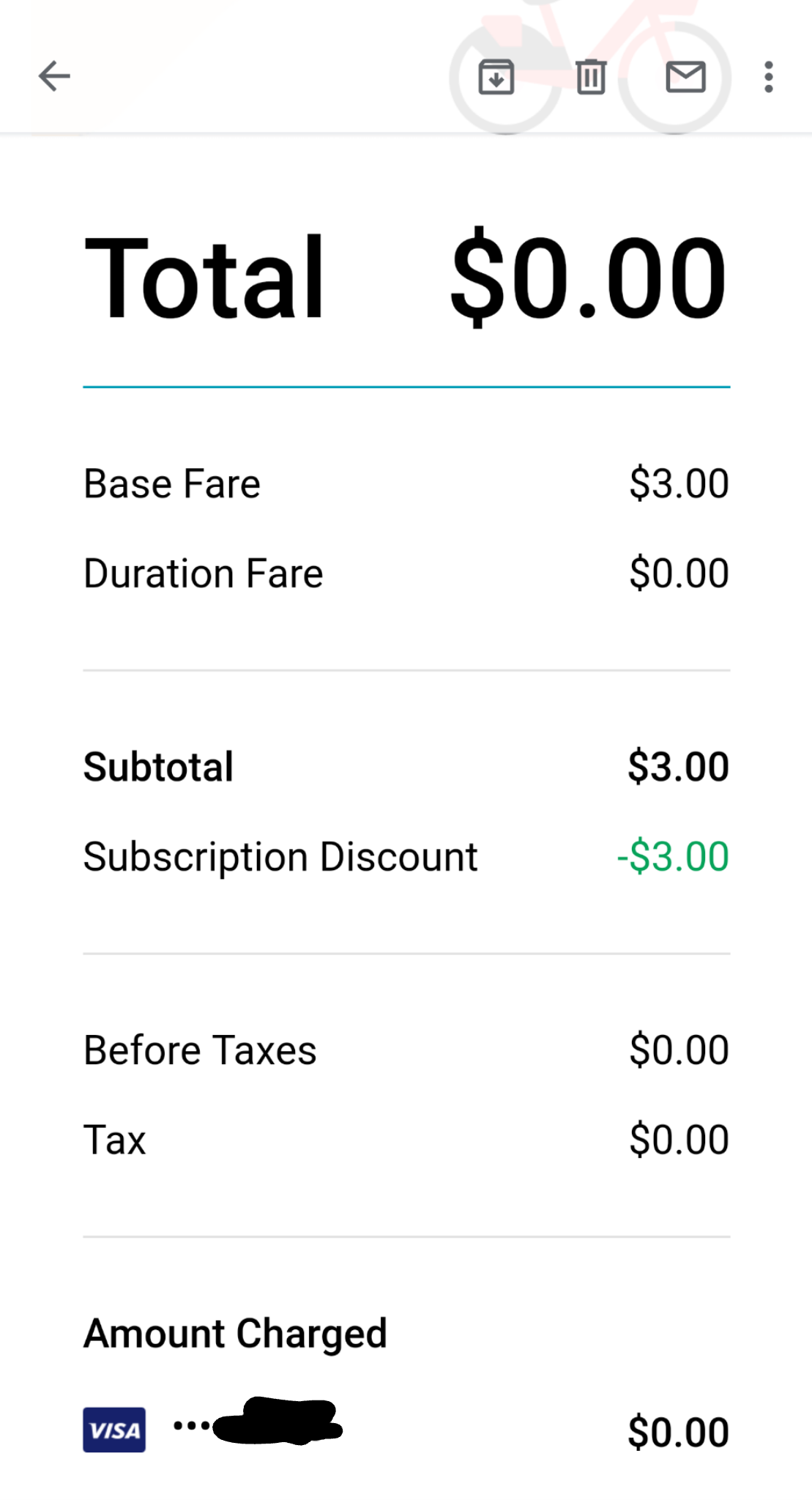Tap the large $0.00 total amount
The image size is (812, 1500).
tap(587, 278)
